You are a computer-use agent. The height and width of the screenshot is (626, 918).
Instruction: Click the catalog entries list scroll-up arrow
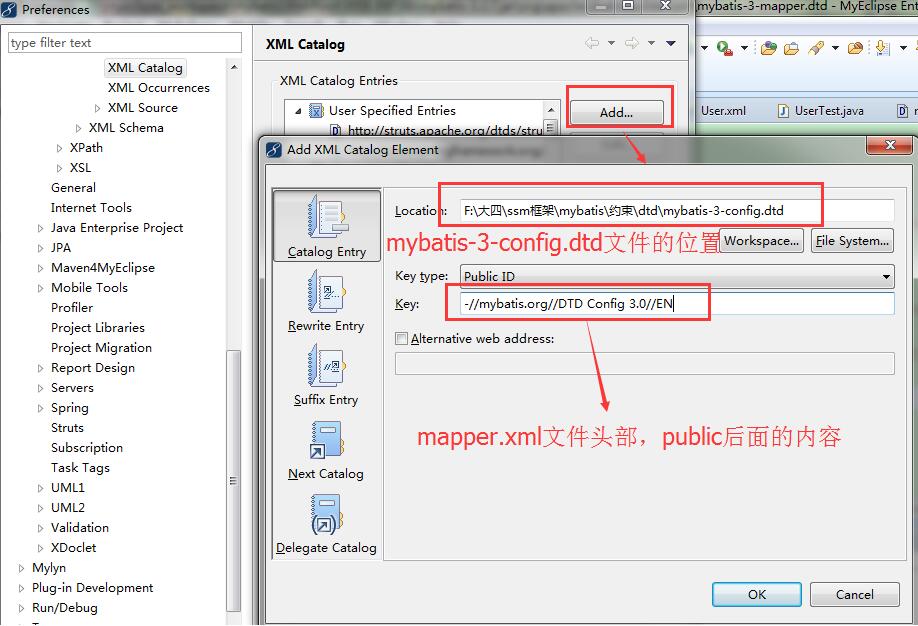pos(550,110)
